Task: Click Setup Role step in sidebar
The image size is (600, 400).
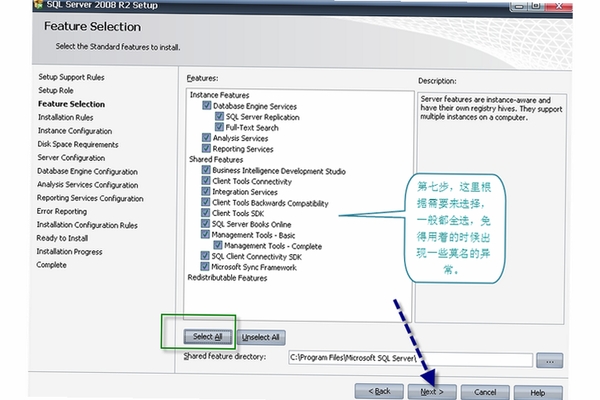Action: tap(56, 90)
